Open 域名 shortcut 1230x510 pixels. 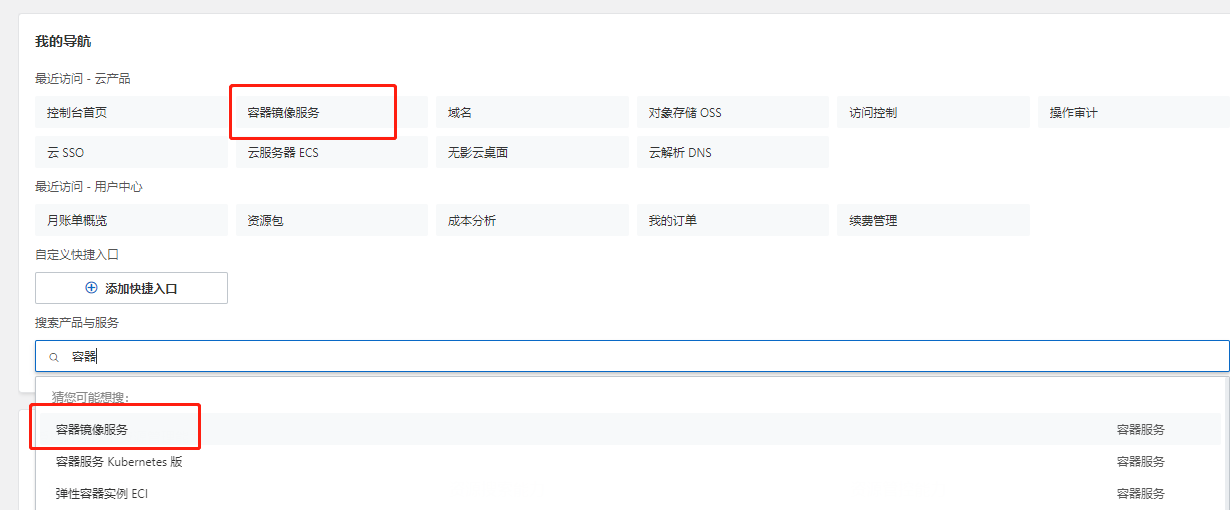pyautogui.click(x=532, y=112)
